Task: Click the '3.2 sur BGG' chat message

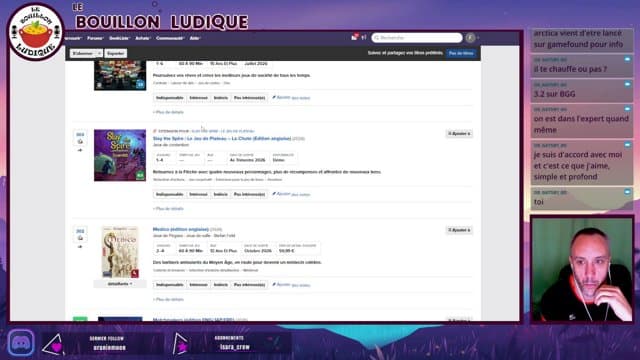Action: pos(582,90)
